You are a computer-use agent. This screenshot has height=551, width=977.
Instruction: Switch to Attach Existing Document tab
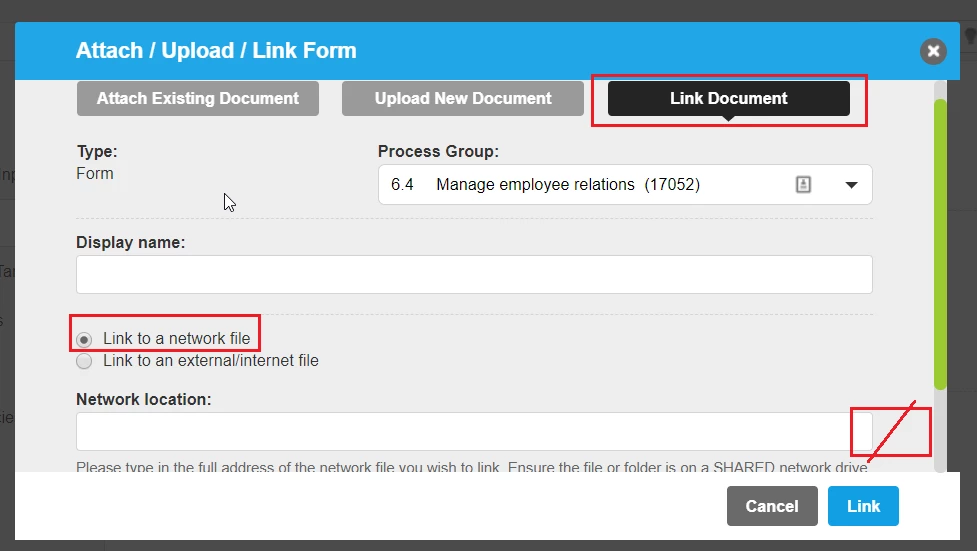(x=198, y=98)
